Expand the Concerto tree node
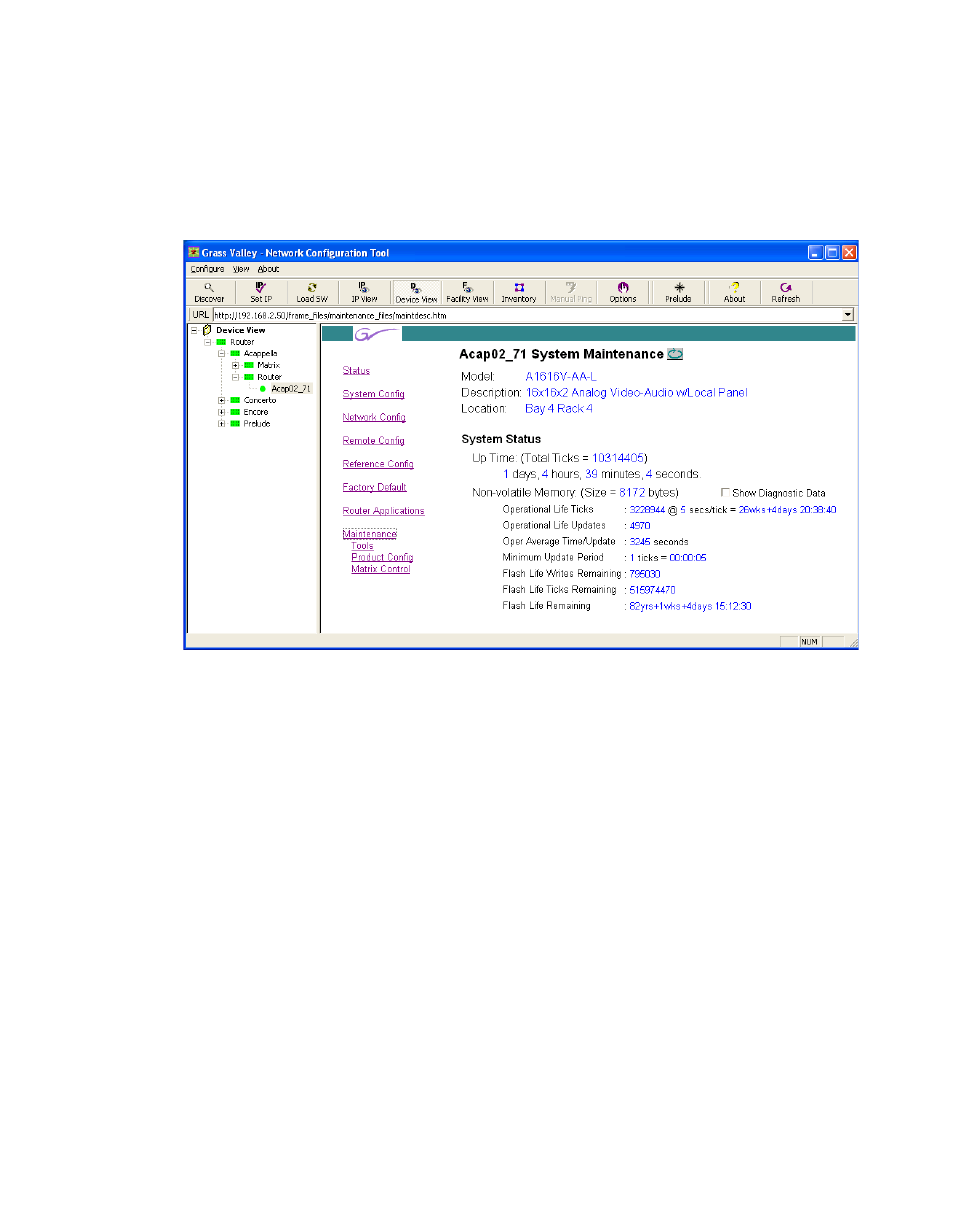The image size is (954, 1227). click(x=221, y=400)
